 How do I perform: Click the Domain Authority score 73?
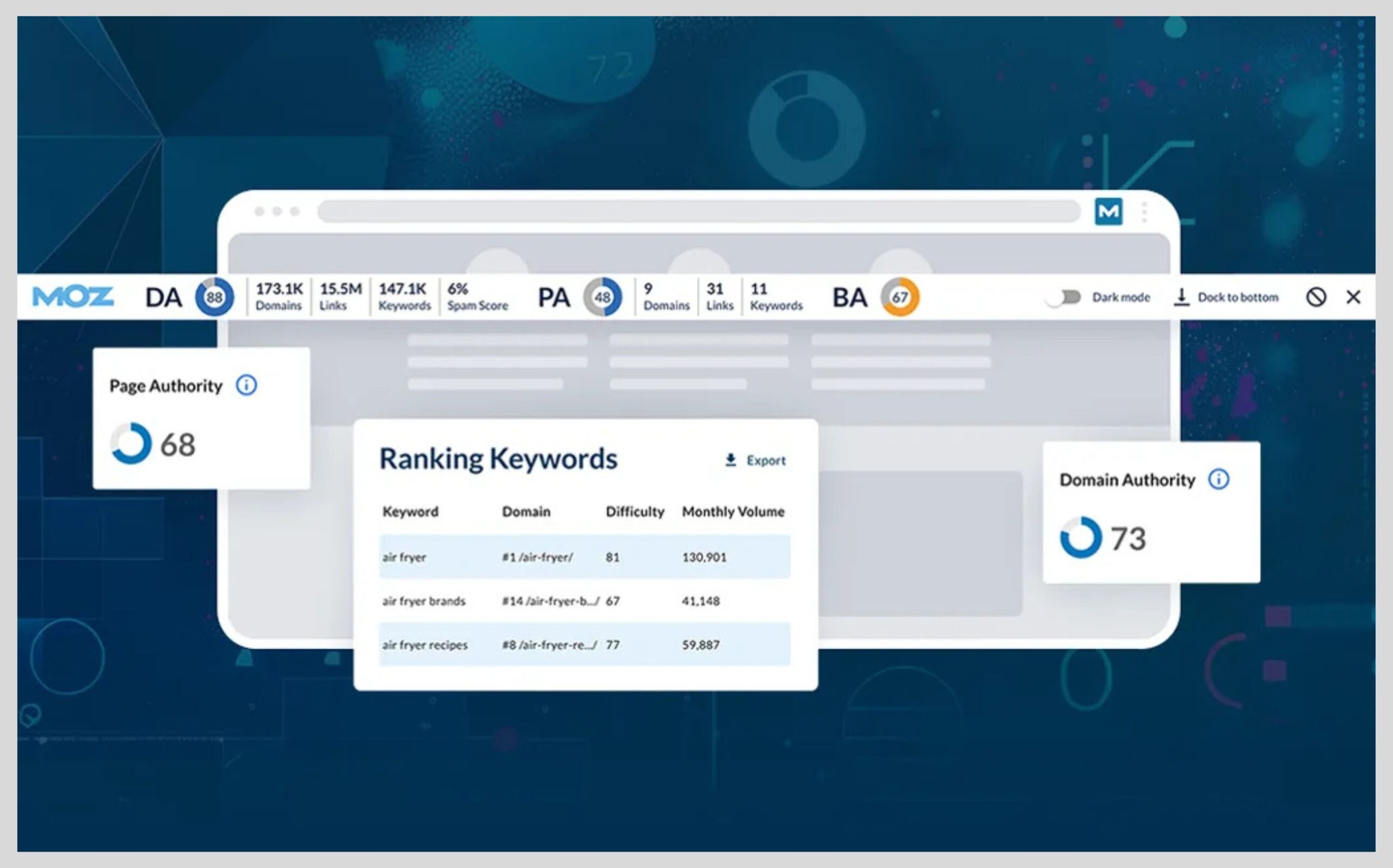coord(1129,538)
